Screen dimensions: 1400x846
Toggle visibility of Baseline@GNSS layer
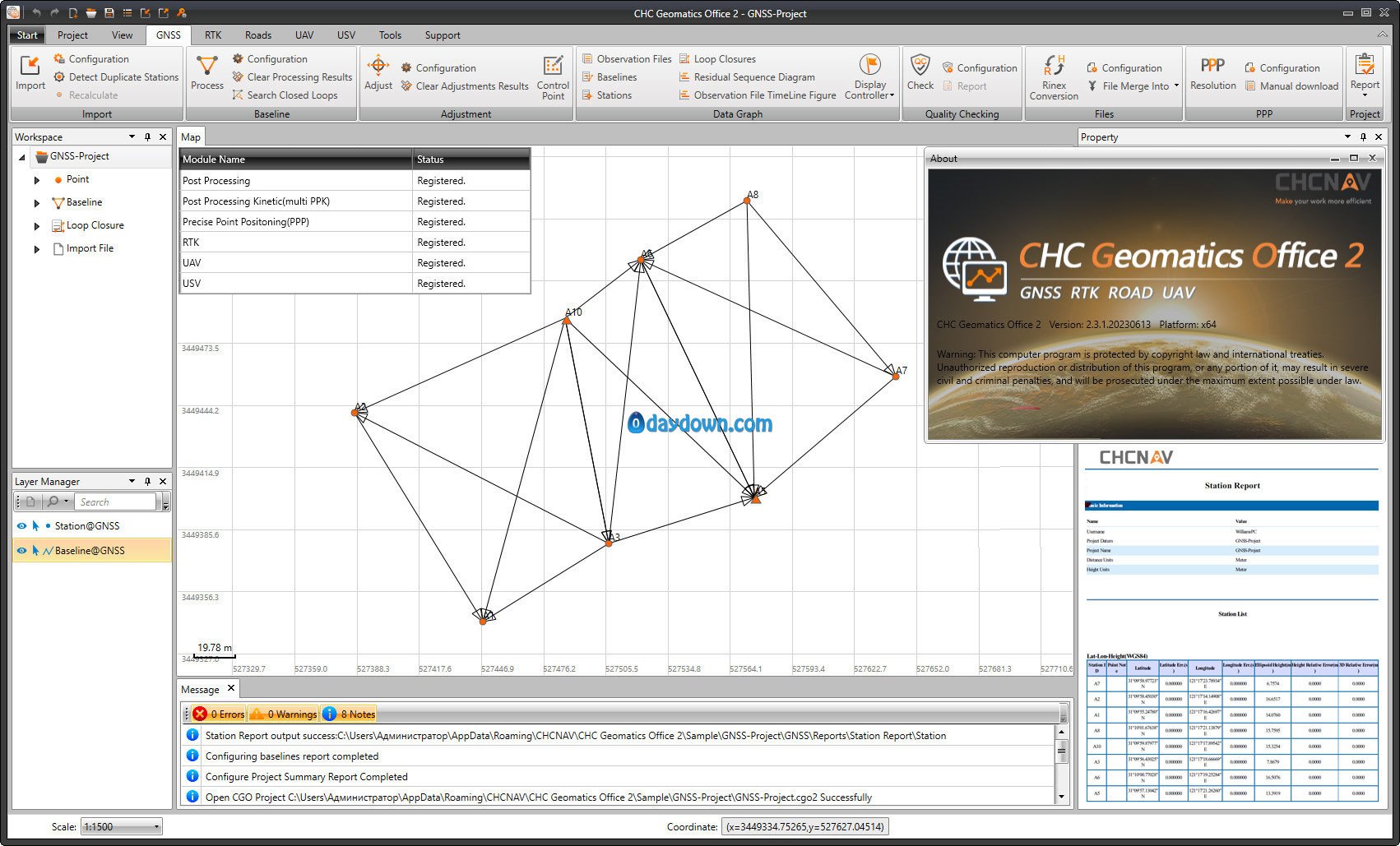(x=21, y=551)
